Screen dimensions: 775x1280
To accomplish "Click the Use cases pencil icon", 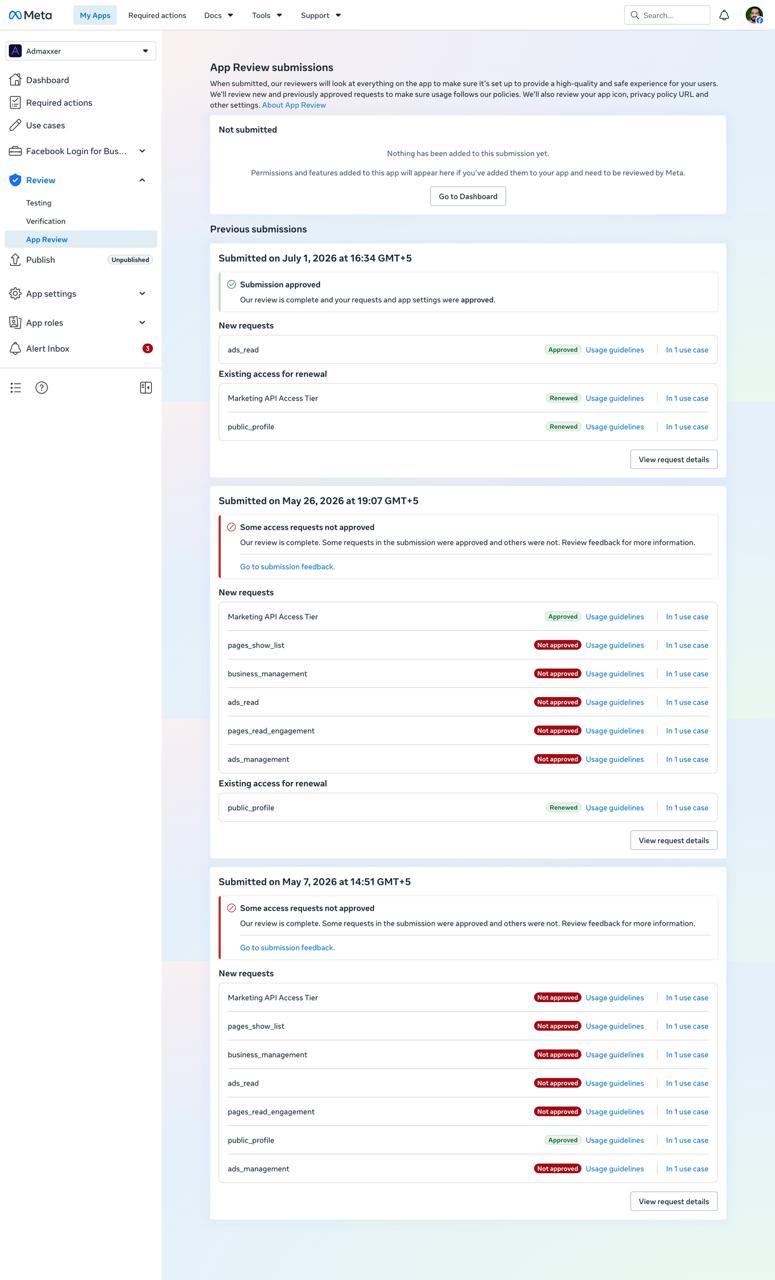I will tap(15, 125).
